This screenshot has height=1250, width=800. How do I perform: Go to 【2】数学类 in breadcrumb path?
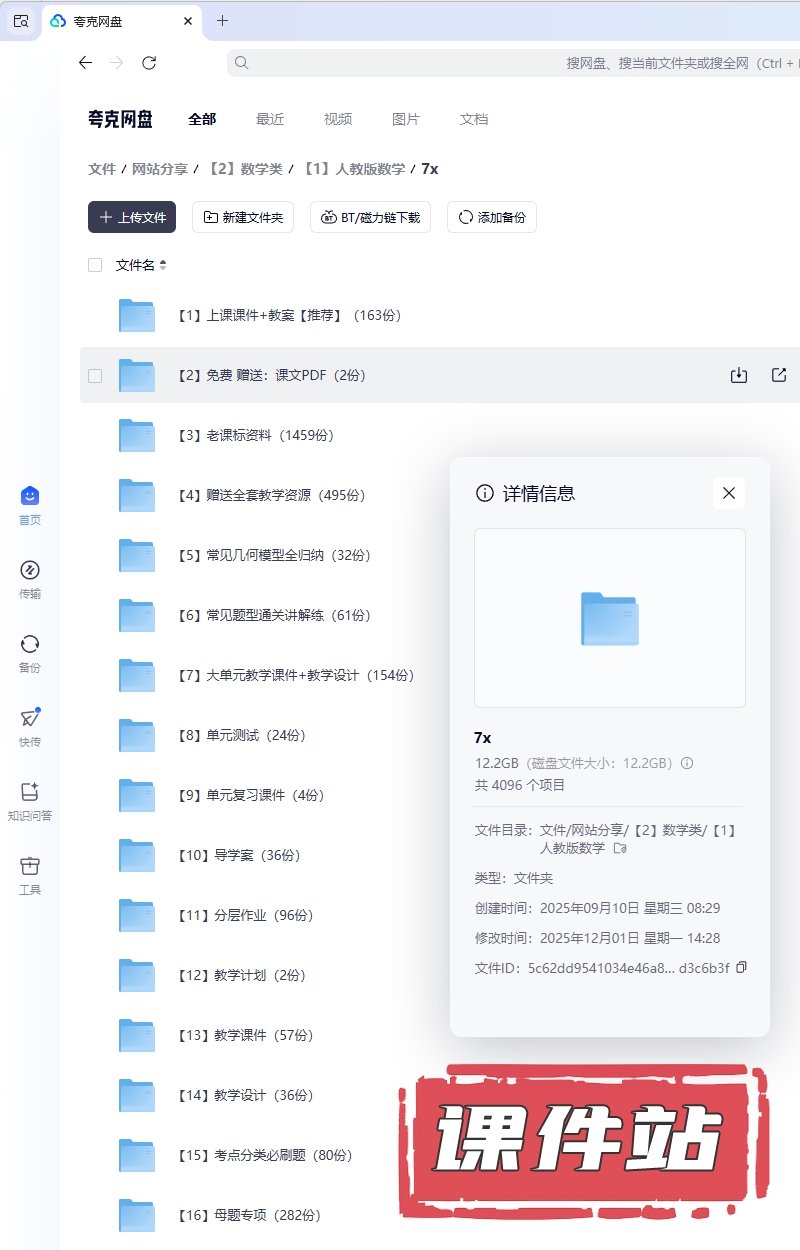point(244,169)
